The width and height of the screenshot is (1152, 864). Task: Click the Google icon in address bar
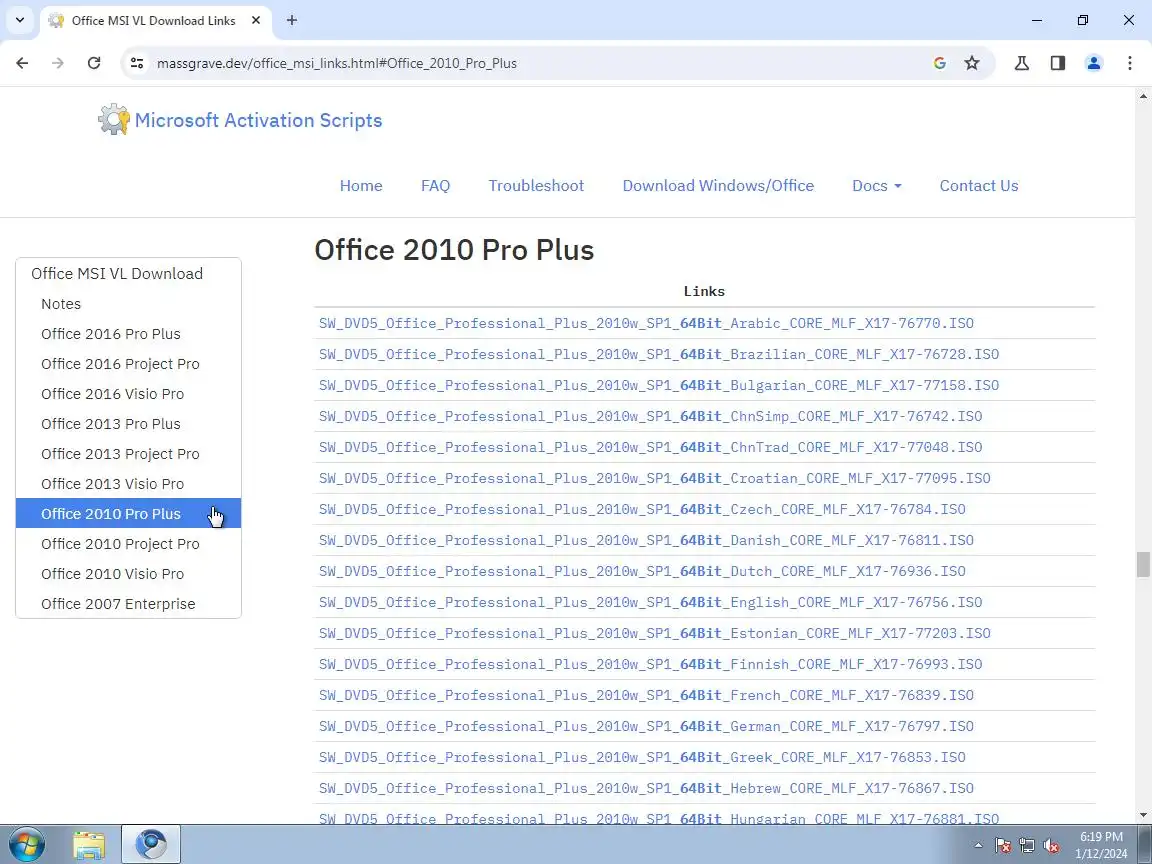(x=939, y=63)
